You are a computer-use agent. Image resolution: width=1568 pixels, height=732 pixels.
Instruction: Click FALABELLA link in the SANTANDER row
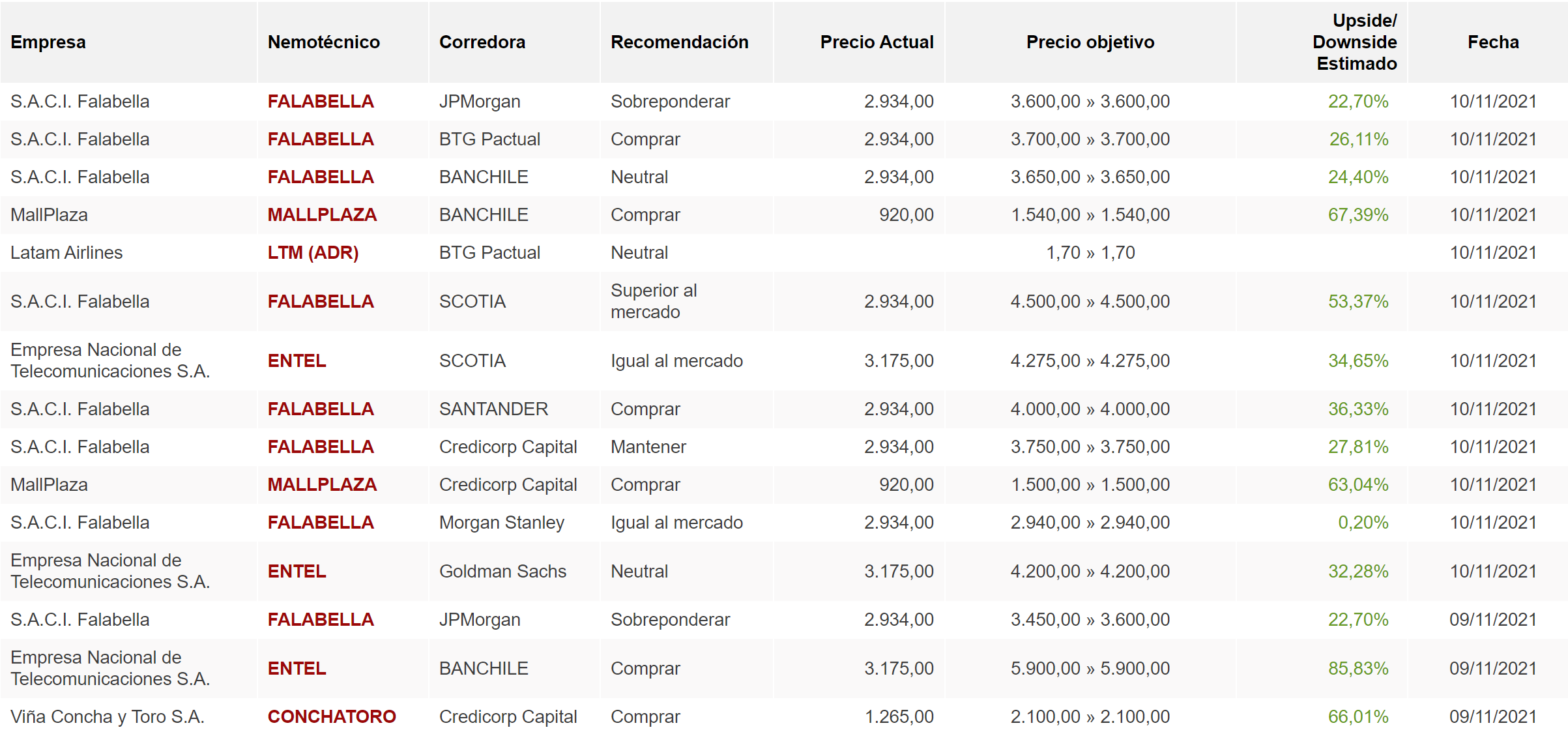tap(321, 409)
